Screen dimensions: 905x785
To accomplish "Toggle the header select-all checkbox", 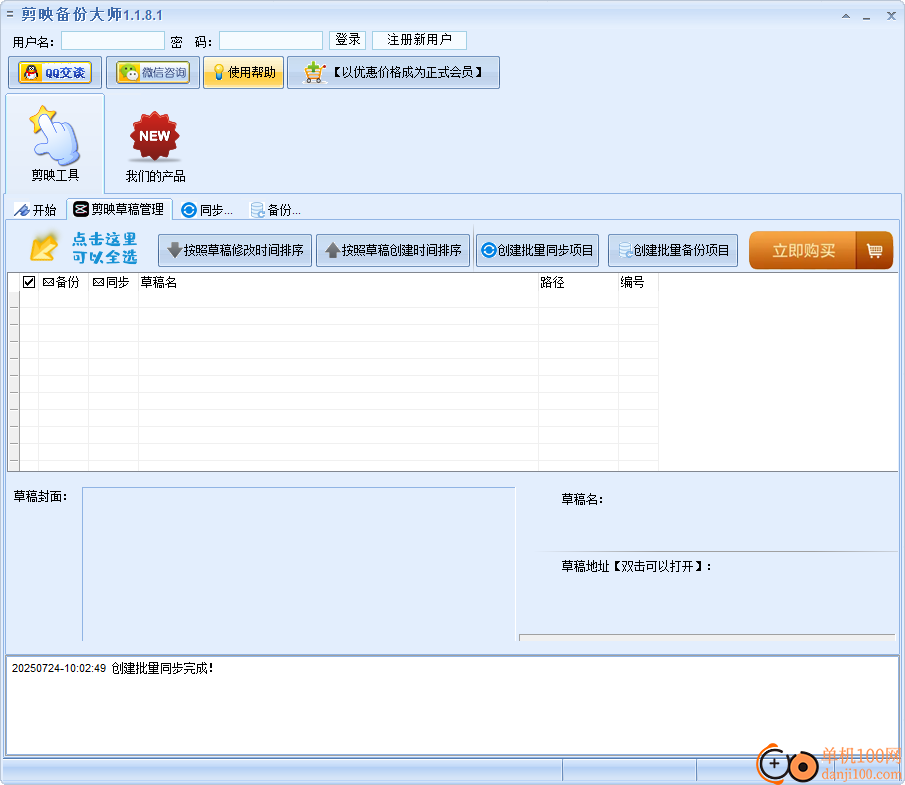I will pos(29,282).
